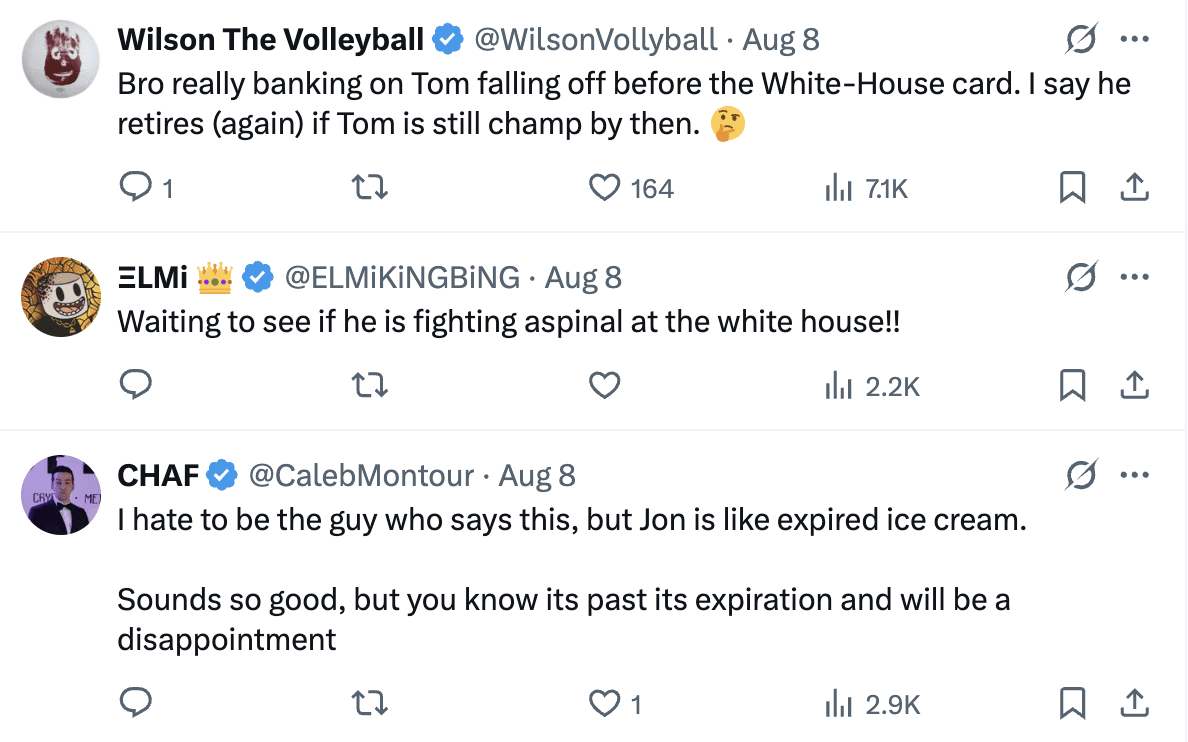Viewport: 1188px width, 742px height.
Task: Like ELMi's tweet about Aspinall
Action: click(605, 385)
